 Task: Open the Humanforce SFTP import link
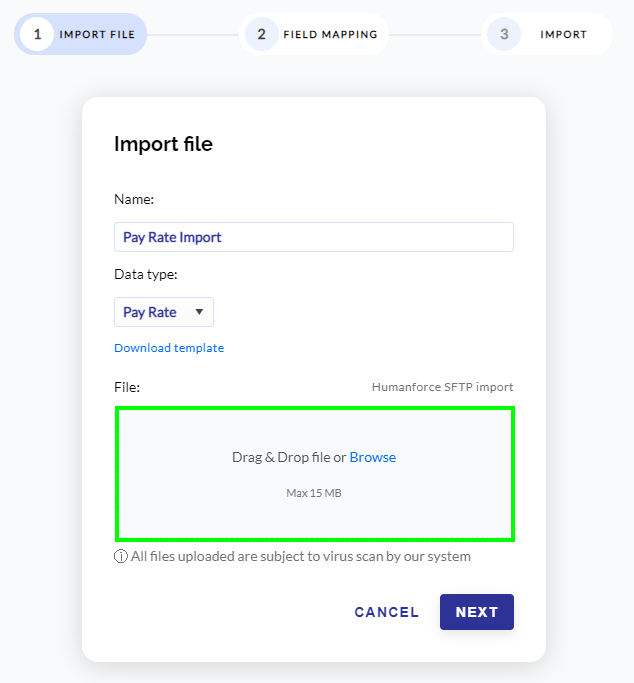click(x=442, y=387)
